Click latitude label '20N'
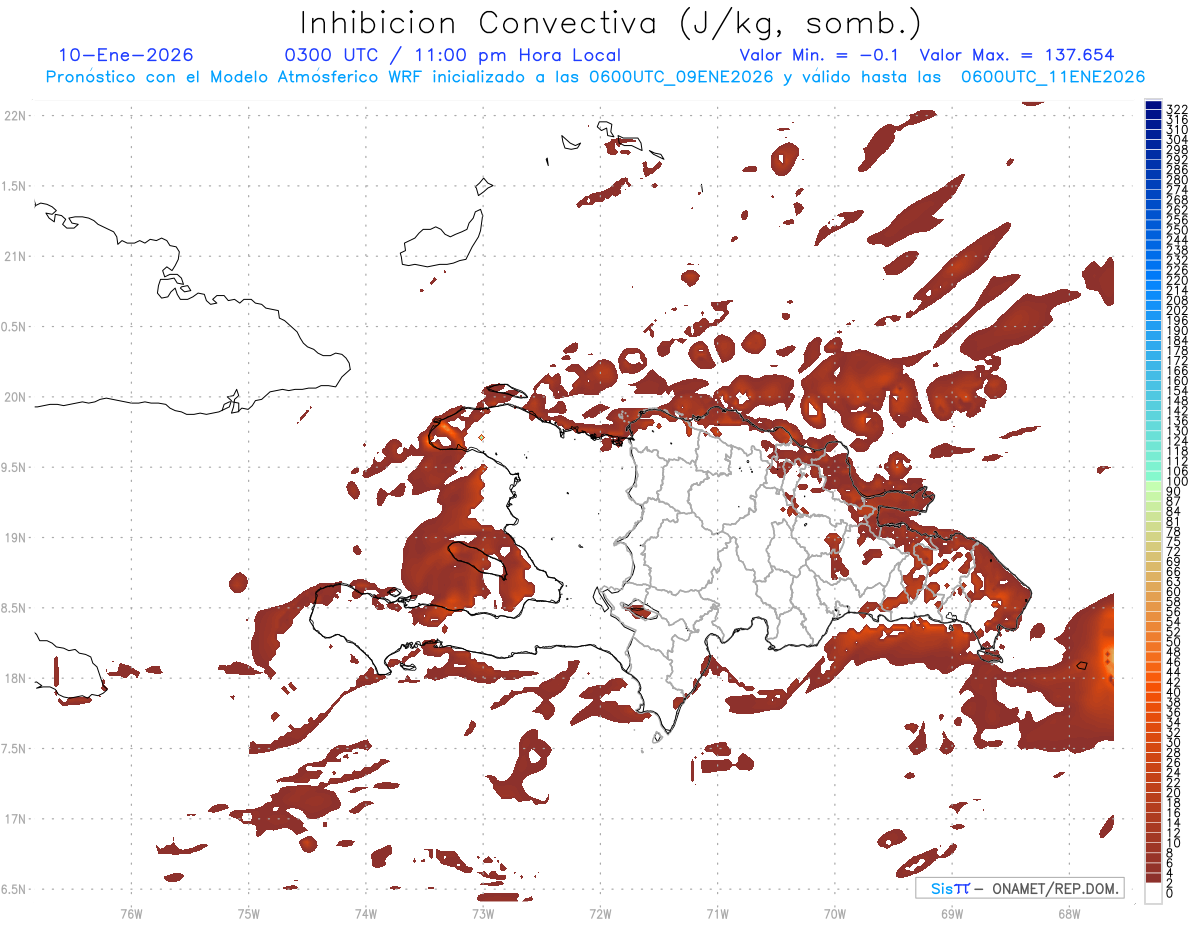This screenshot has height=927, width=1200. [15, 397]
